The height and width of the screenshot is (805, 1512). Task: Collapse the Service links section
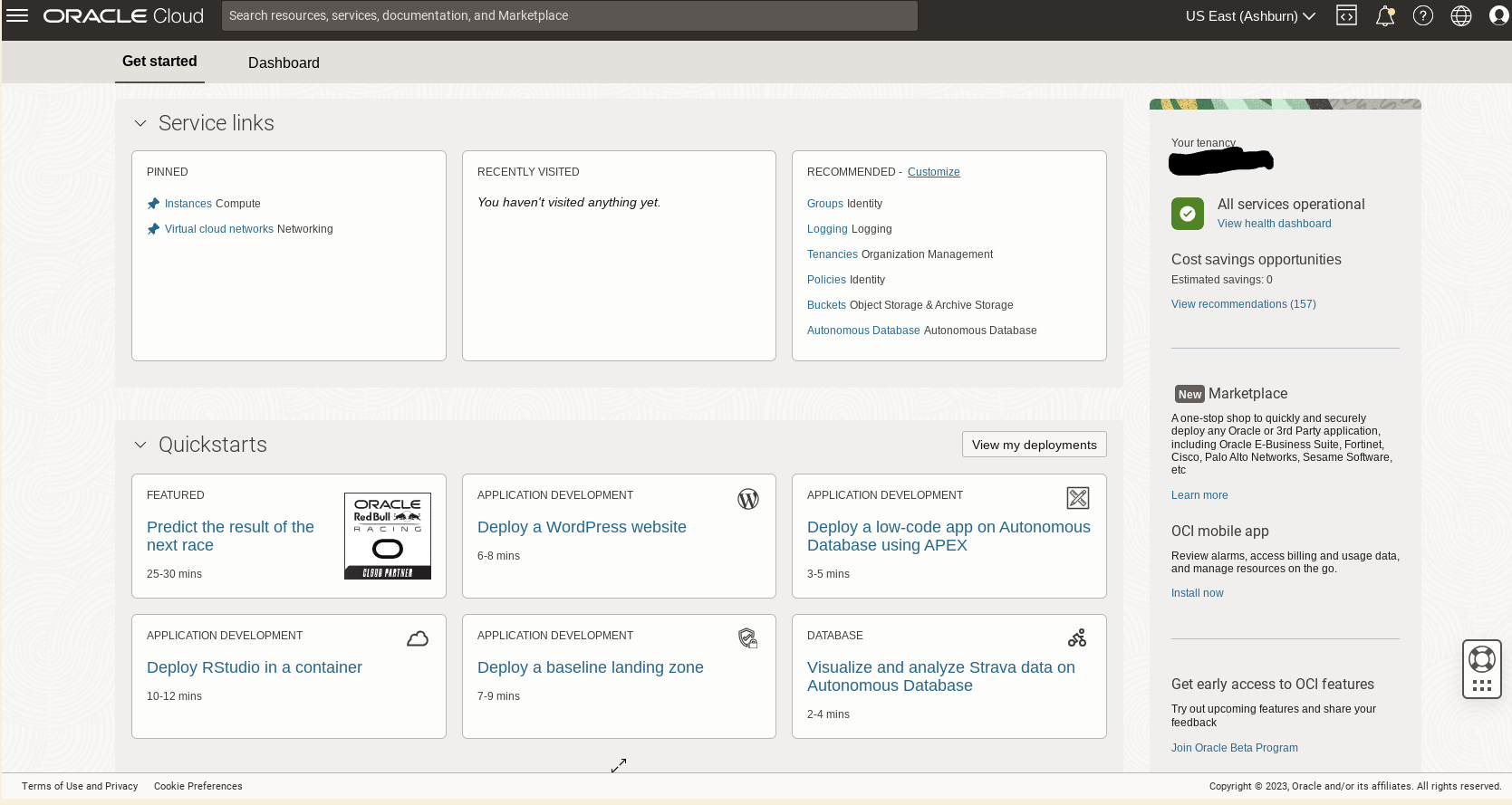pyautogui.click(x=140, y=123)
